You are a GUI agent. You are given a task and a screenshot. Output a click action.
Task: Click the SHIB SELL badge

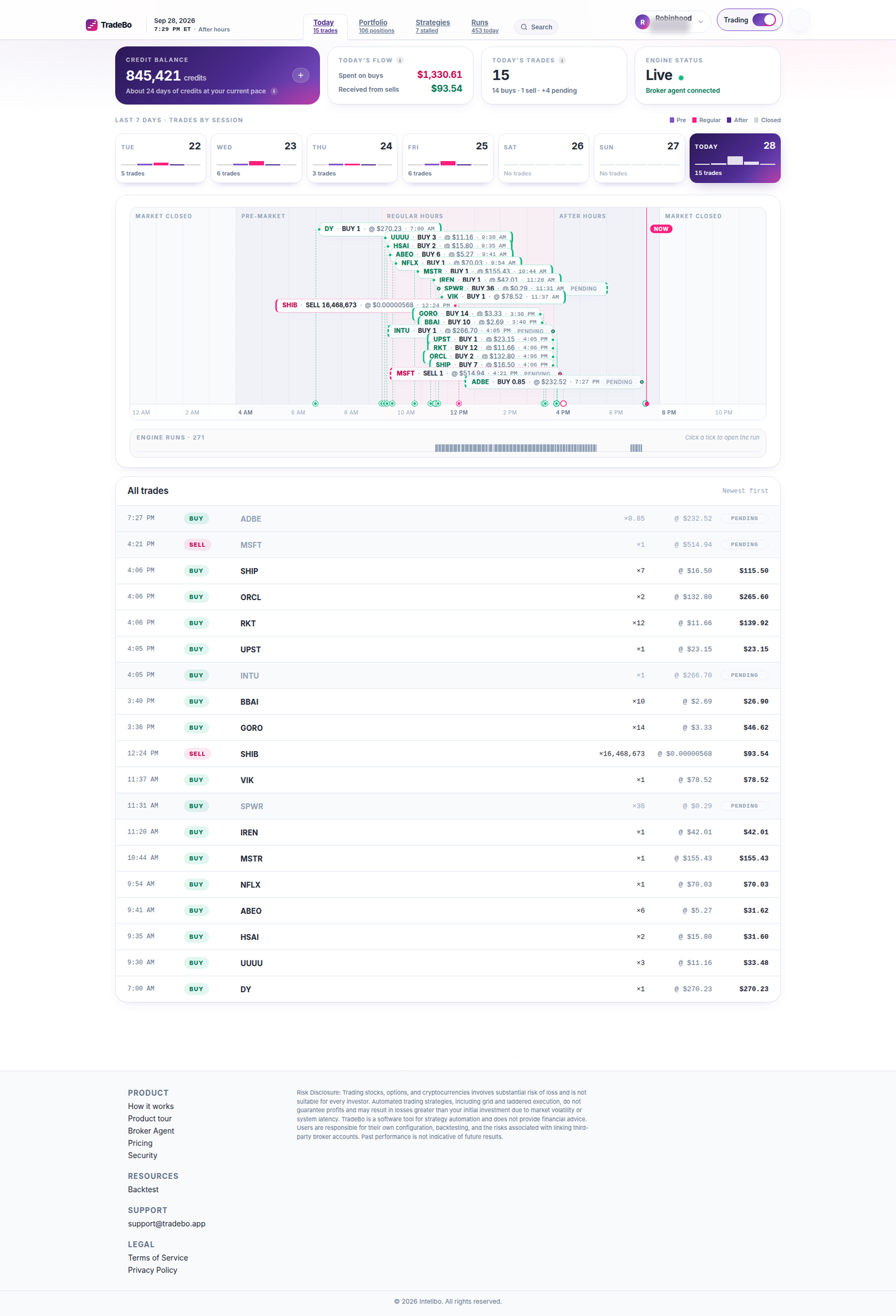tap(197, 754)
